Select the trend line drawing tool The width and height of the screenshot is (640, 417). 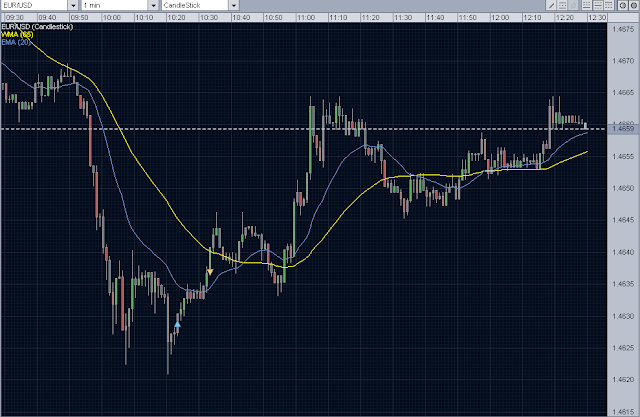click(551, 5)
